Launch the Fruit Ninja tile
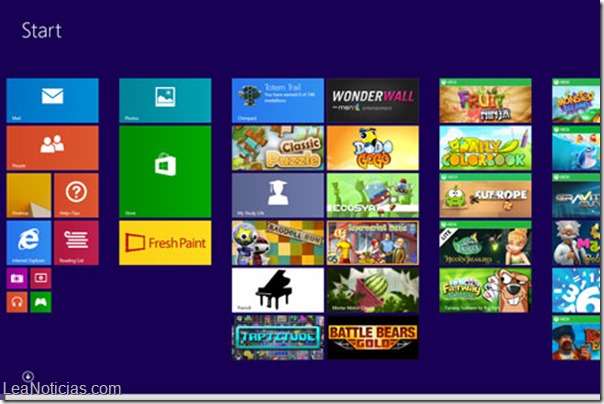The image size is (604, 404). click(485, 101)
